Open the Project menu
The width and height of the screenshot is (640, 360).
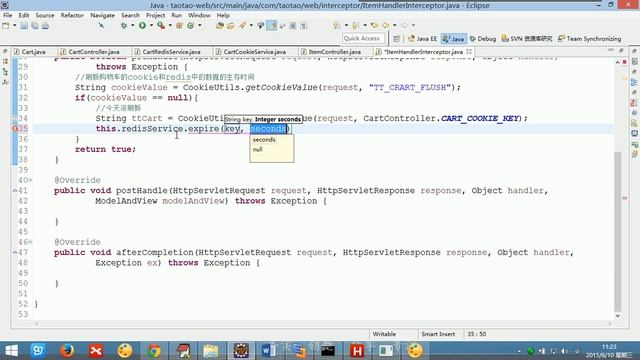click(x=155, y=15)
